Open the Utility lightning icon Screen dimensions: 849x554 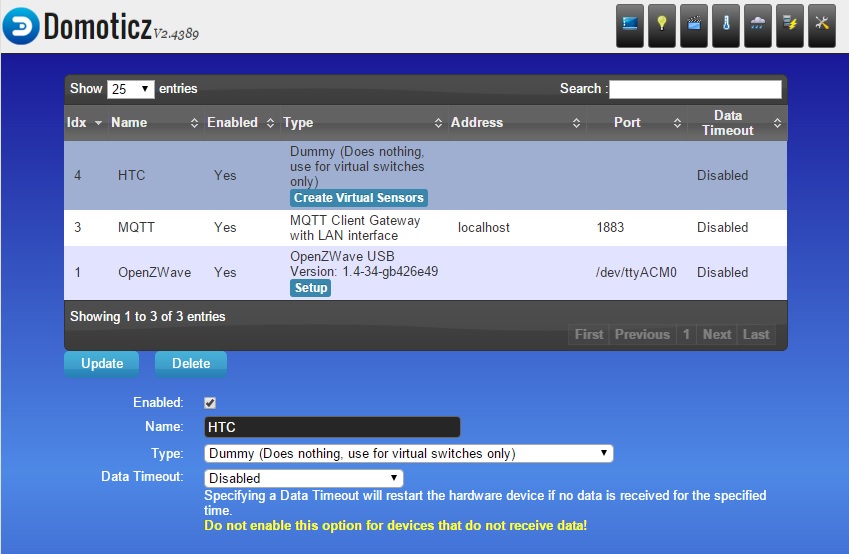[x=789, y=25]
